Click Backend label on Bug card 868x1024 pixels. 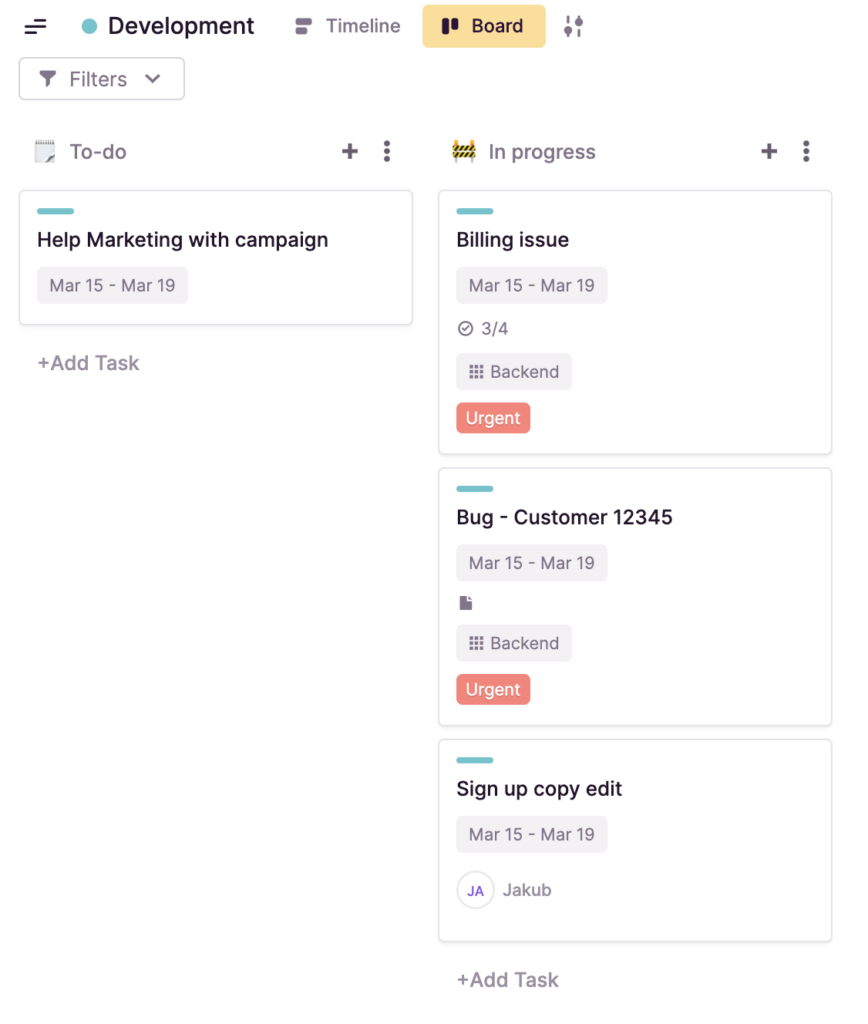tap(514, 644)
